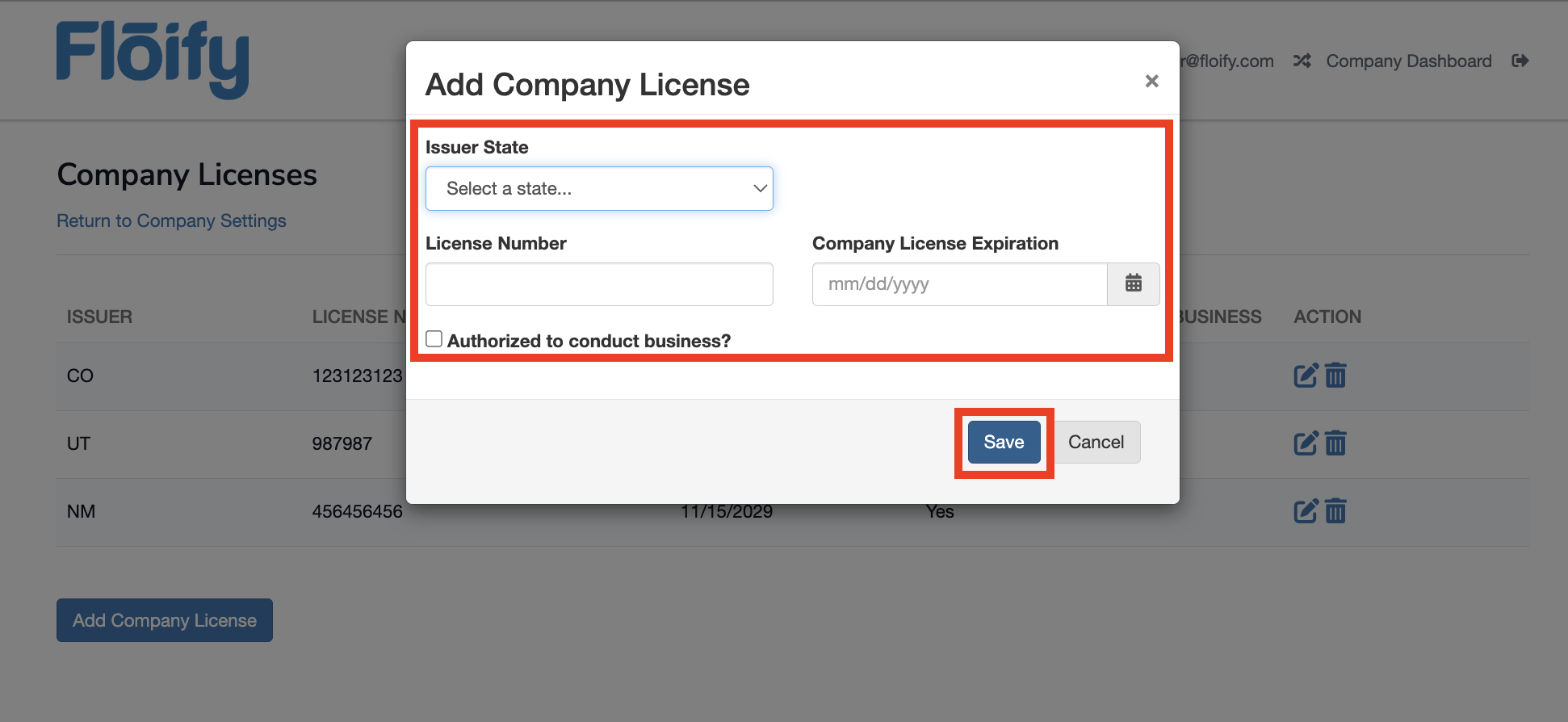Click the Add Company License button
Viewport: 1568px width, 722px height.
click(x=165, y=620)
